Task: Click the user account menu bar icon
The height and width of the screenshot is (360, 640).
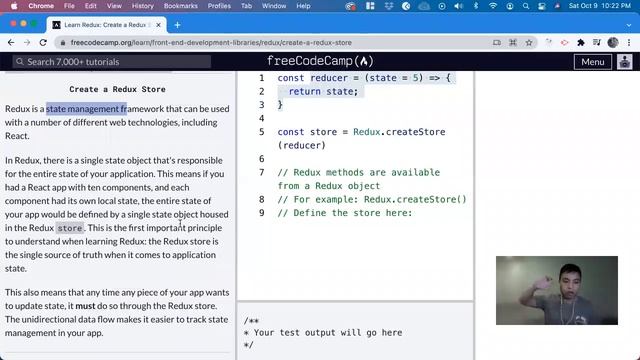Action: (510, 6)
